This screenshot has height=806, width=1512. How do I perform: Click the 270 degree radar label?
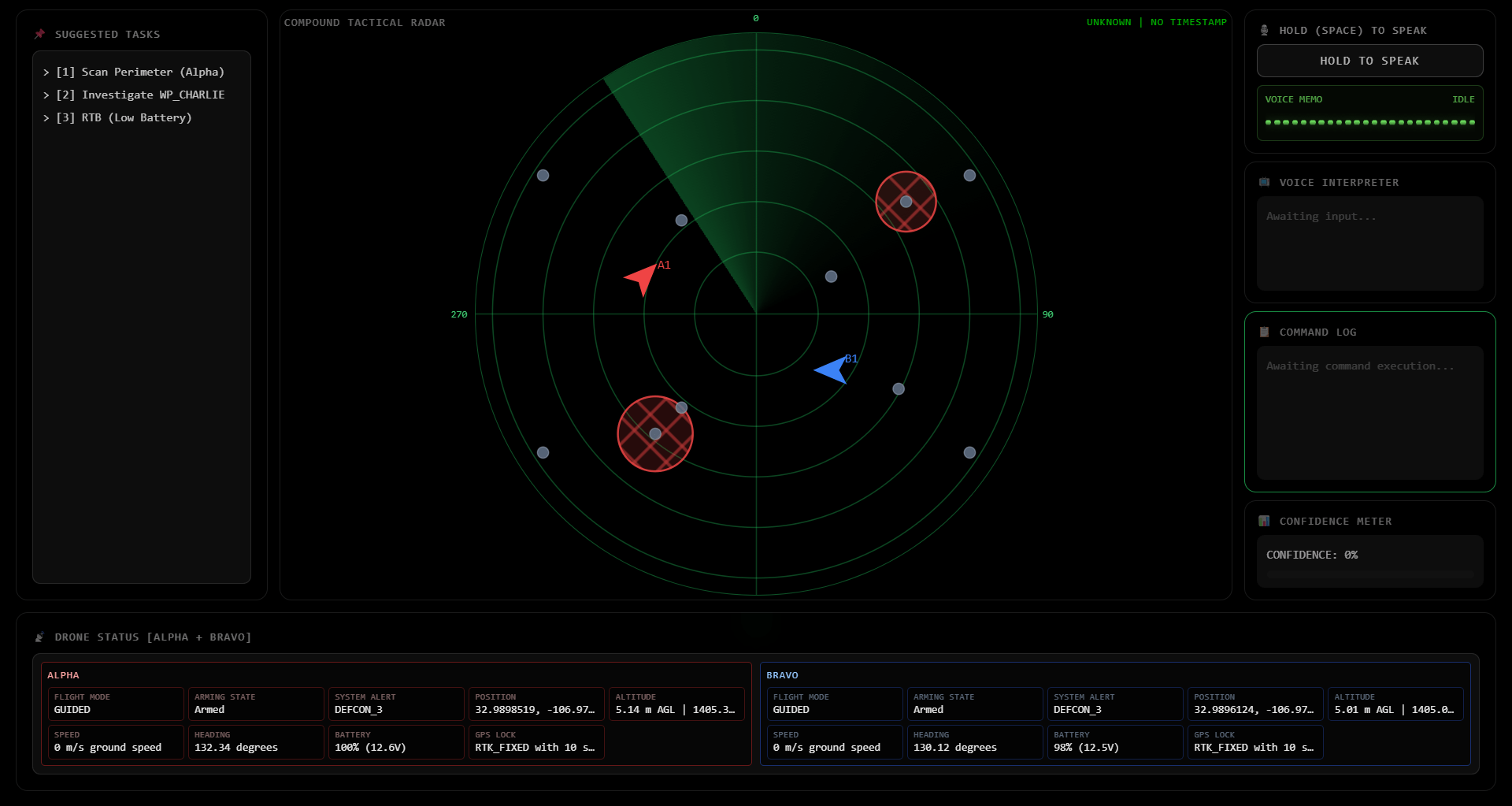pos(459,314)
